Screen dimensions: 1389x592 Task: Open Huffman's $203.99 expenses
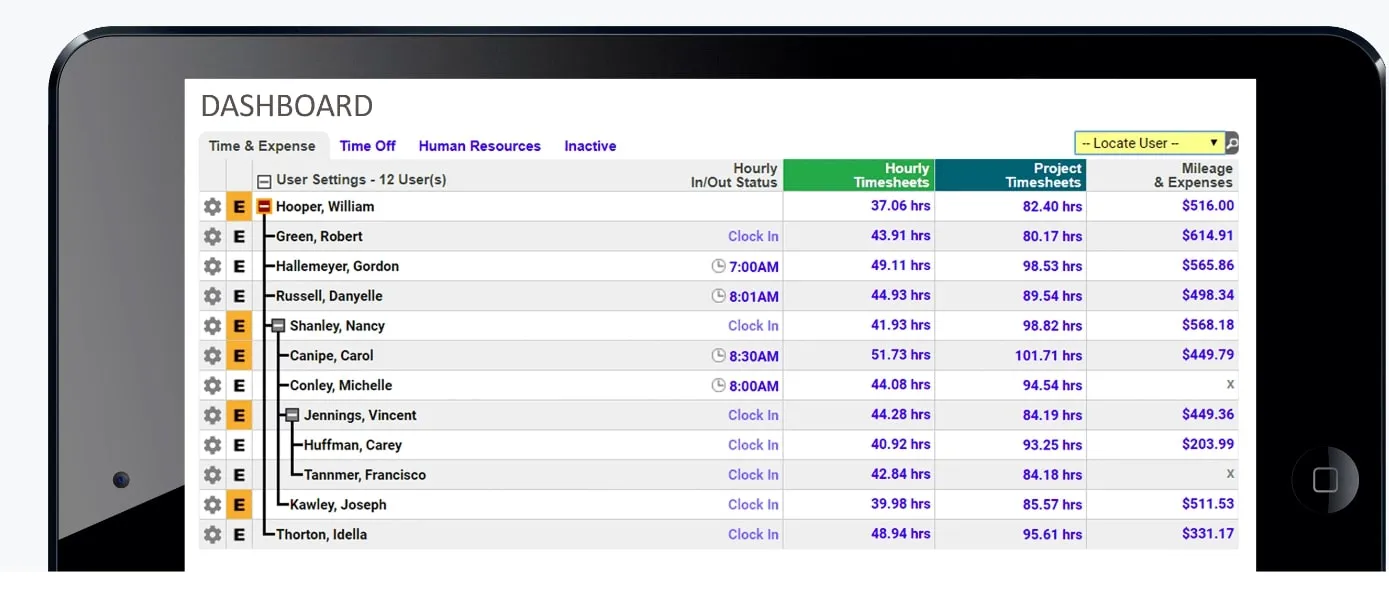point(1208,444)
